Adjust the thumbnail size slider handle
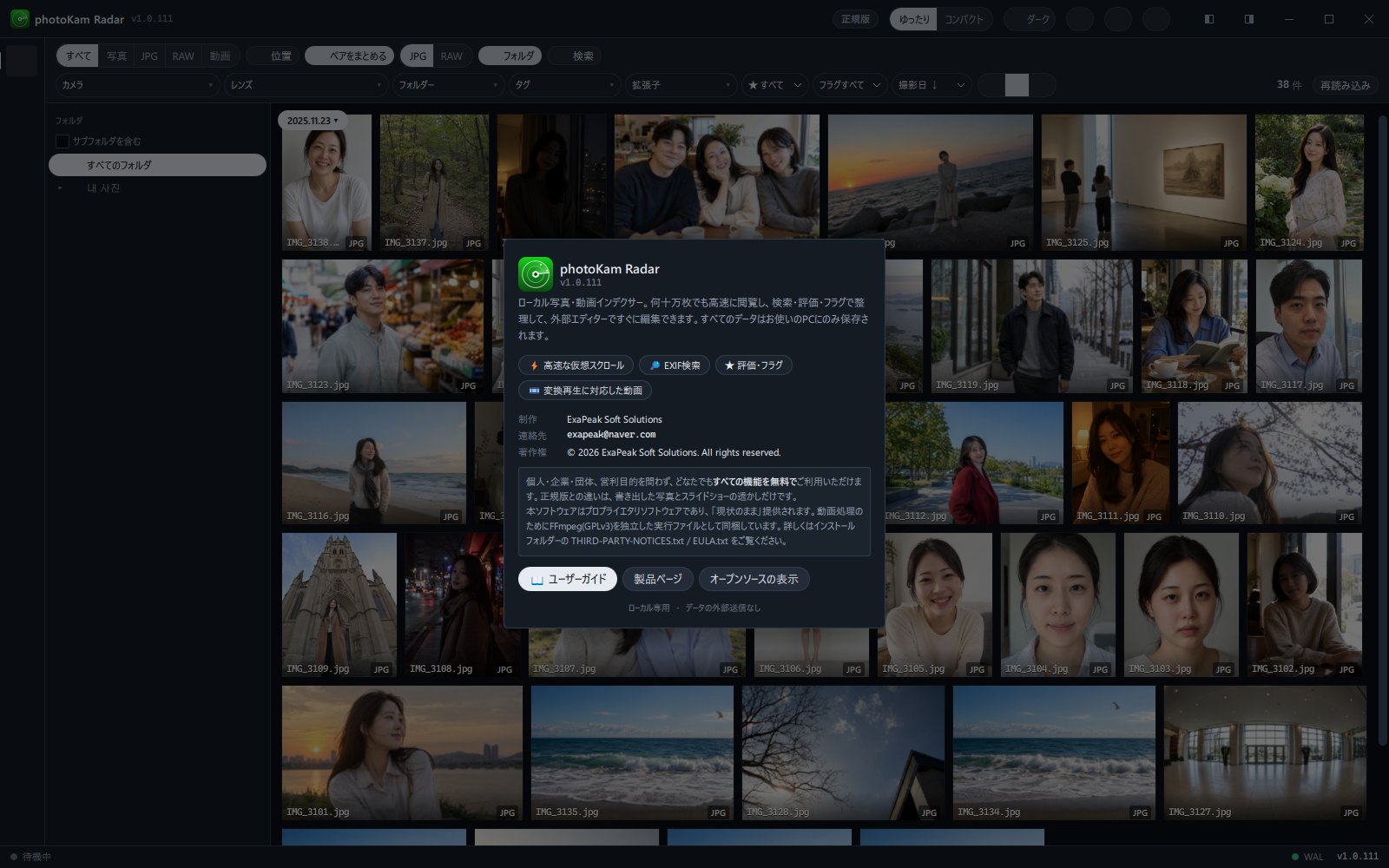This screenshot has height=868, width=1389. point(1017,85)
